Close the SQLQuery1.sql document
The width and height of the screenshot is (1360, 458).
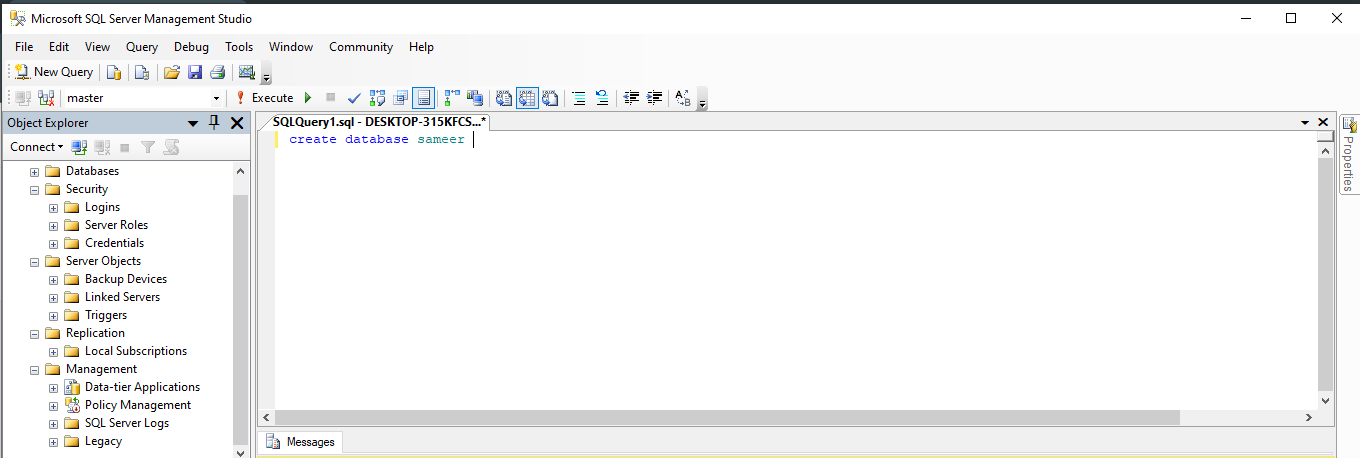click(x=1324, y=122)
